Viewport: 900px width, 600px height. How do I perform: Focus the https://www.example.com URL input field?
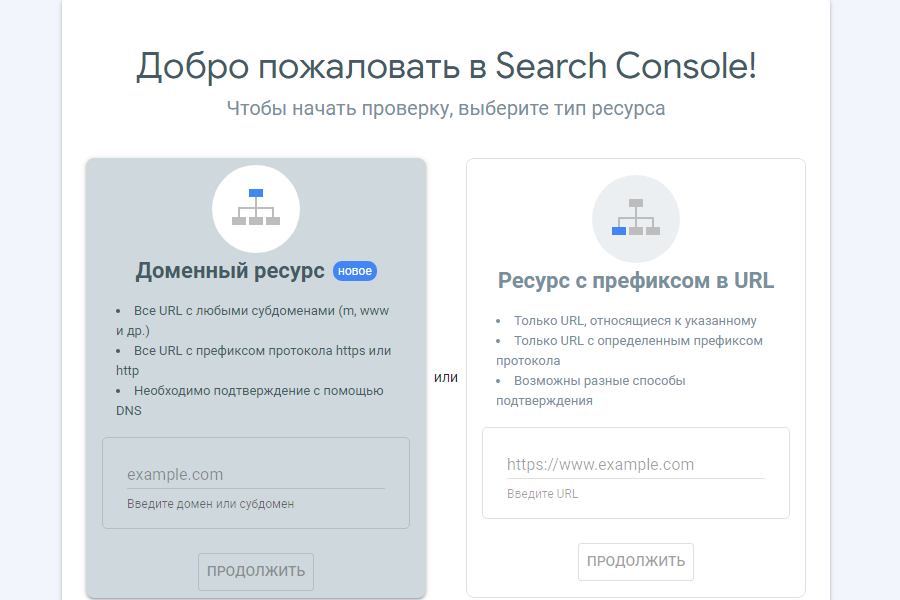pos(635,464)
